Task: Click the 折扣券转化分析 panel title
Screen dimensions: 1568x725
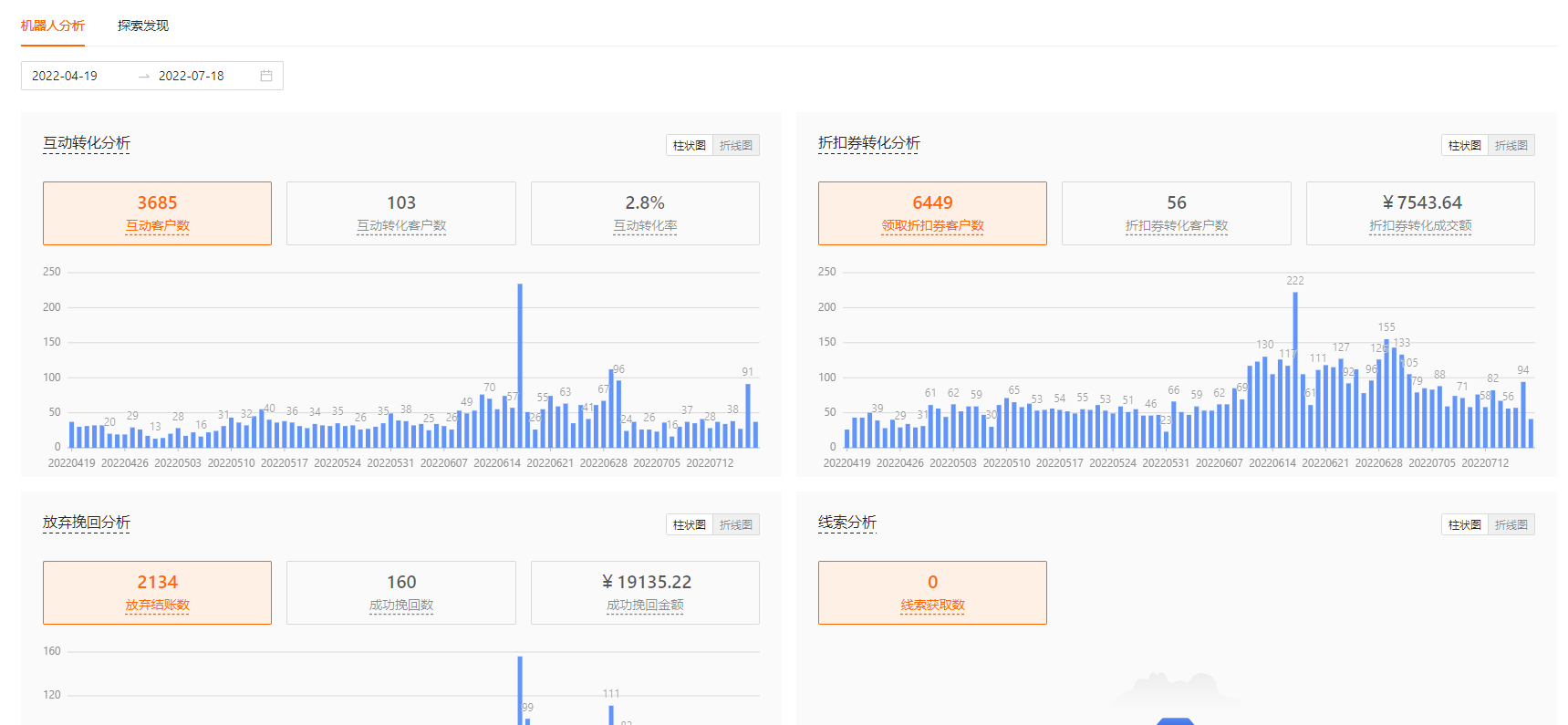Action: tap(869, 143)
